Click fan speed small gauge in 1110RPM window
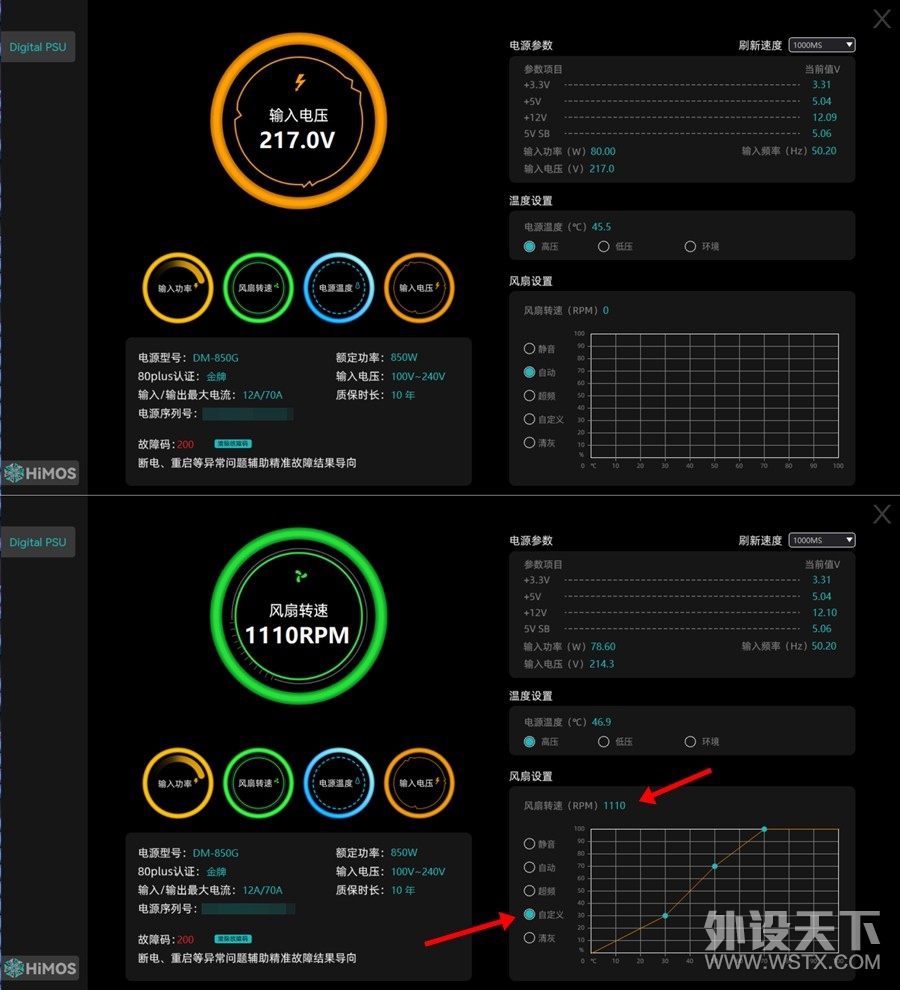The width and height of the screenshot is (900, 990). (x=258, y=783)
